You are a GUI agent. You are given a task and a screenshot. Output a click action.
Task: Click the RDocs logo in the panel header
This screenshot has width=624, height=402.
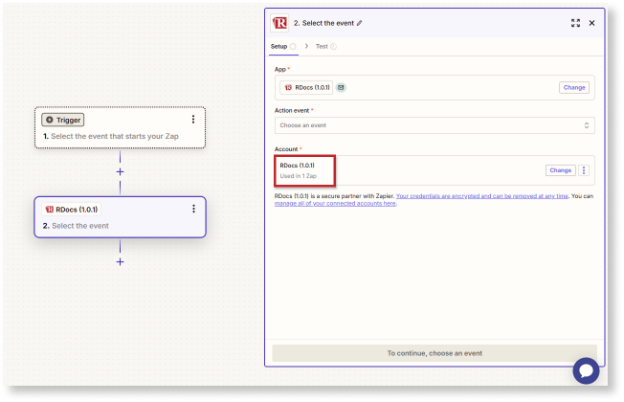pyautogui.click(x=280, y=23)
